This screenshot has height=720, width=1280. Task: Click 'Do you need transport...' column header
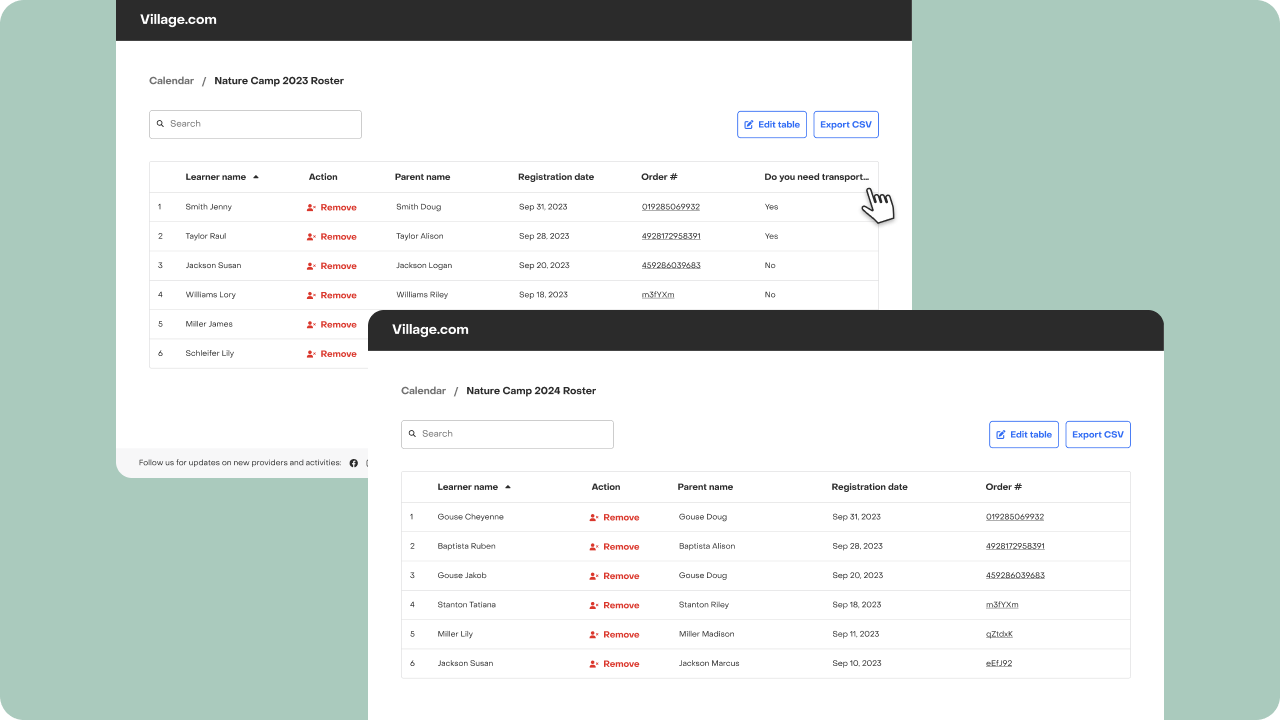click(x=817, y=177)
